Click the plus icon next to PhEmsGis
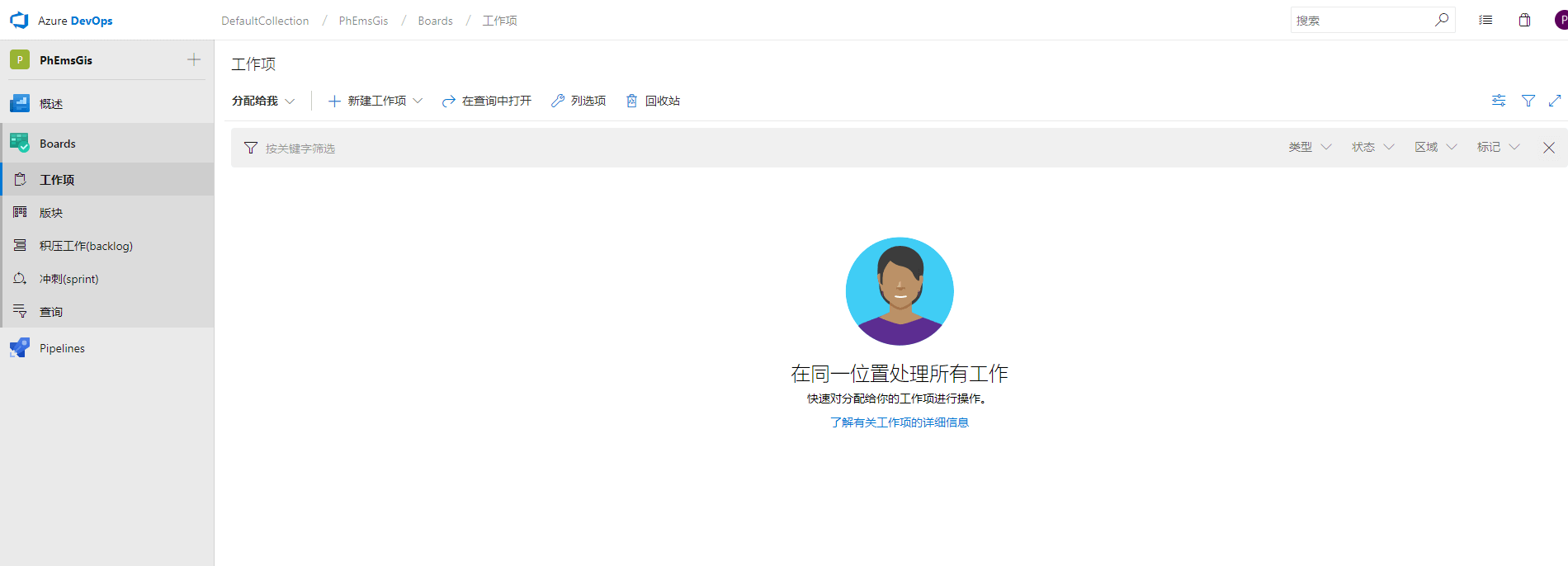 [194, 59]
